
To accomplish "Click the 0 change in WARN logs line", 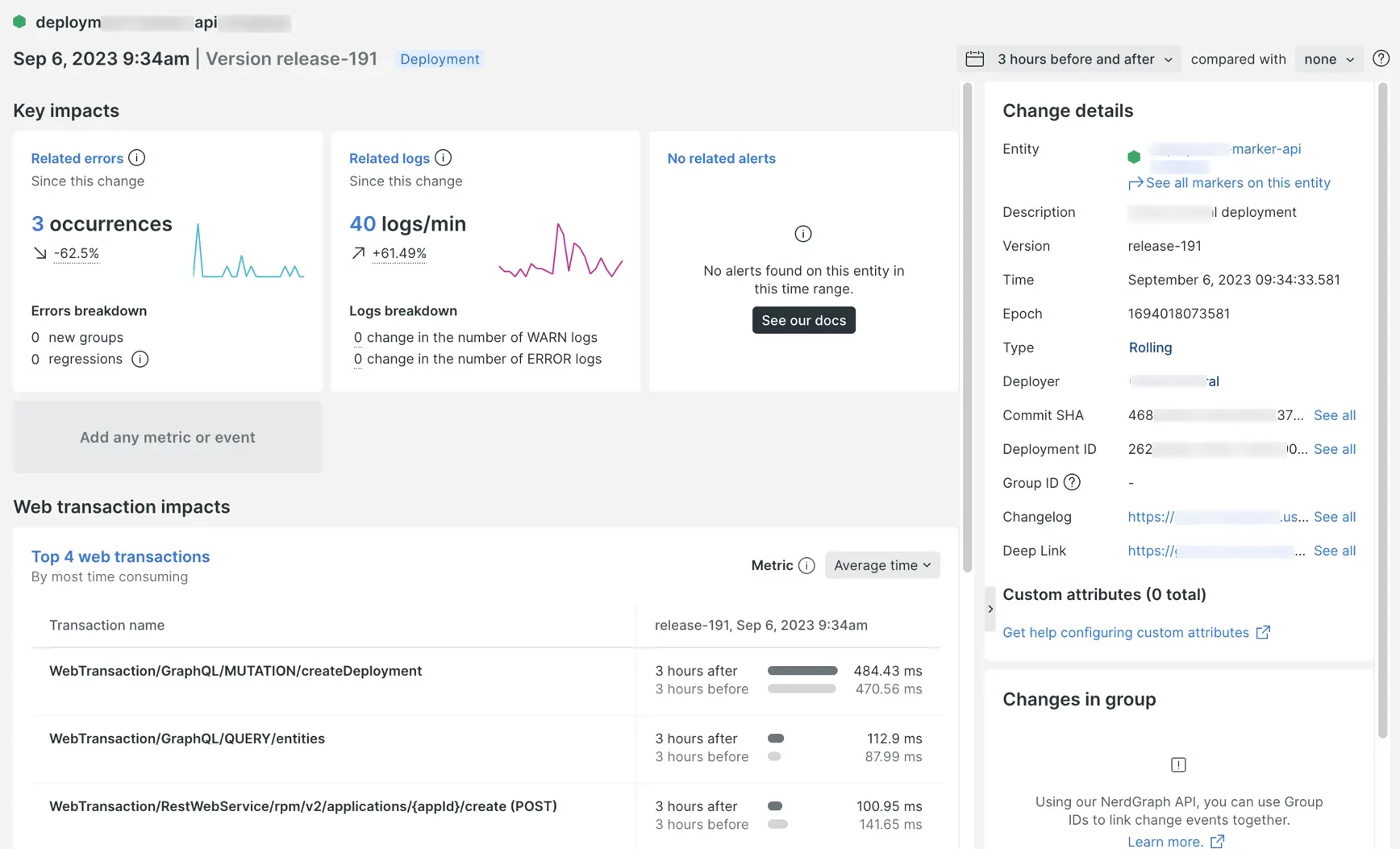I will tap(475, 337).
